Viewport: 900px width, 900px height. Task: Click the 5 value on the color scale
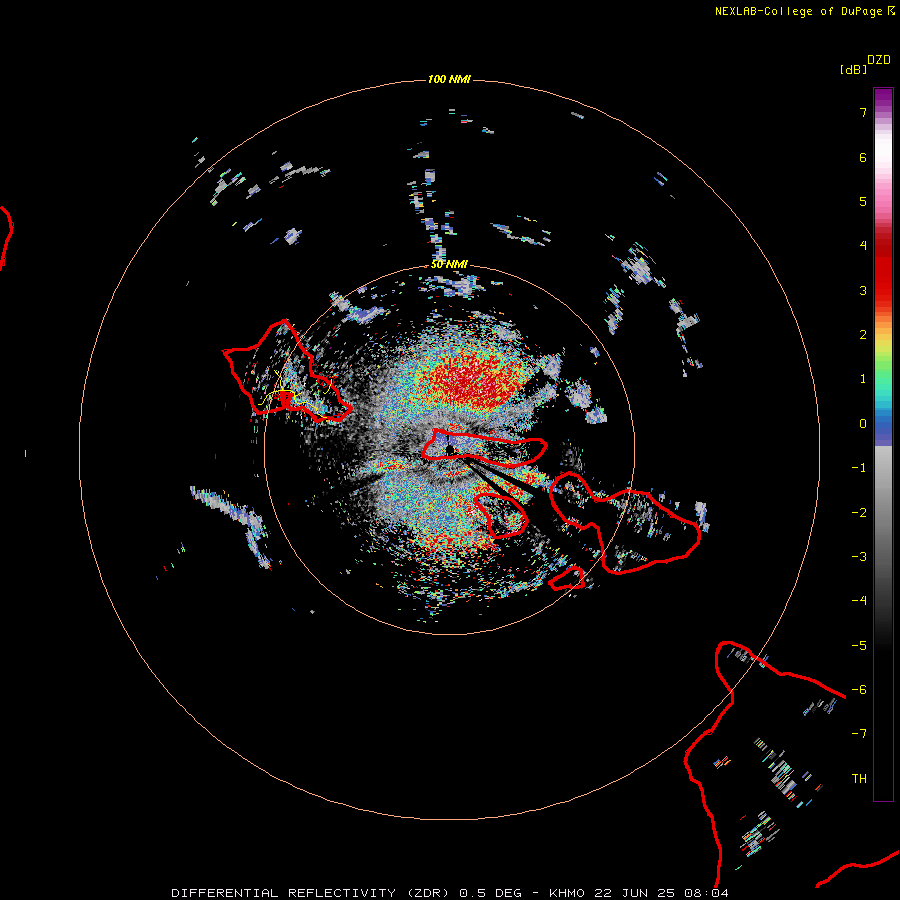coord(863,201)
